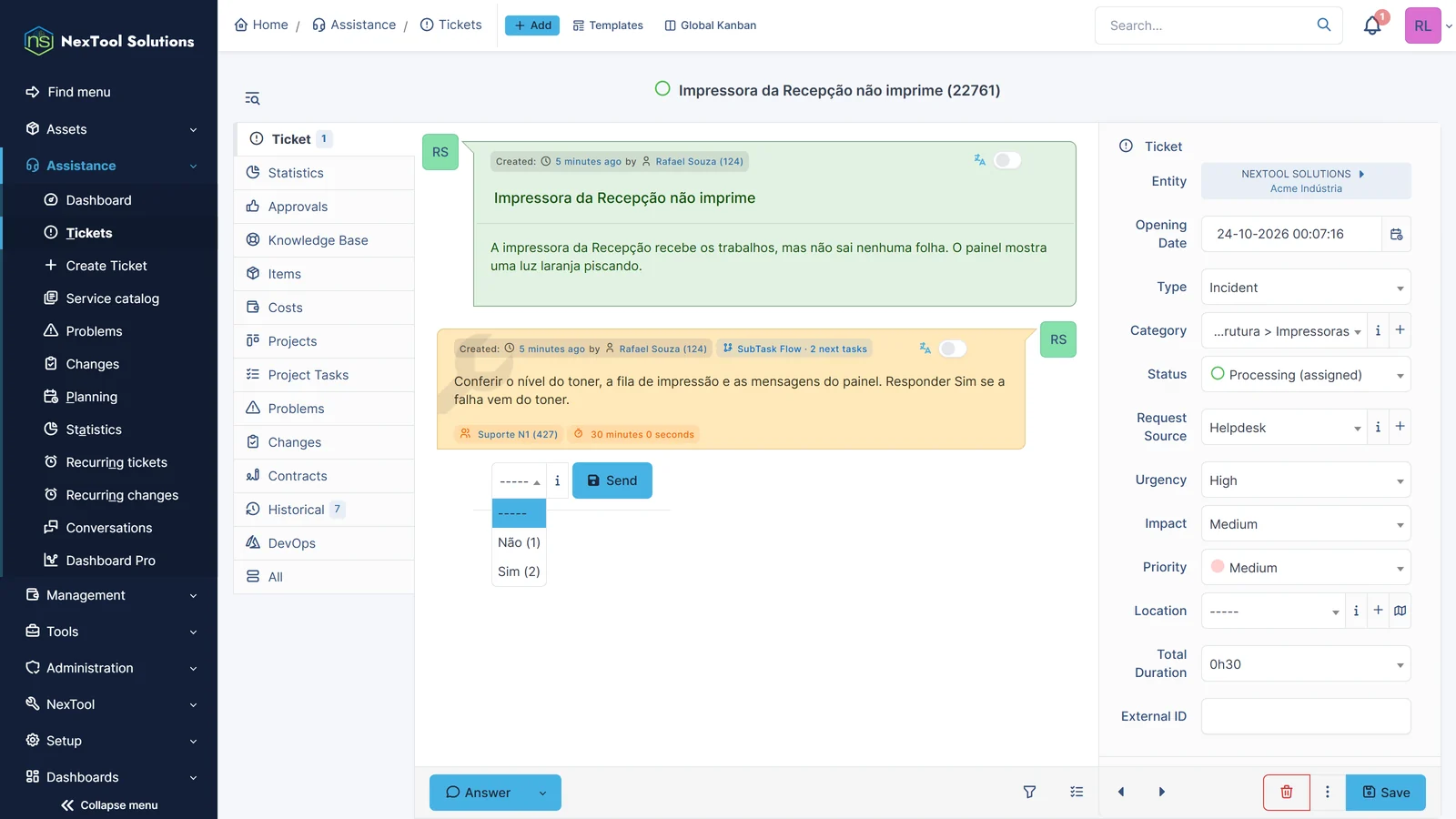Viewport: 1456px width, 819px height.
Task: Go to the next ticket arrow
Action: point(1162,792)
